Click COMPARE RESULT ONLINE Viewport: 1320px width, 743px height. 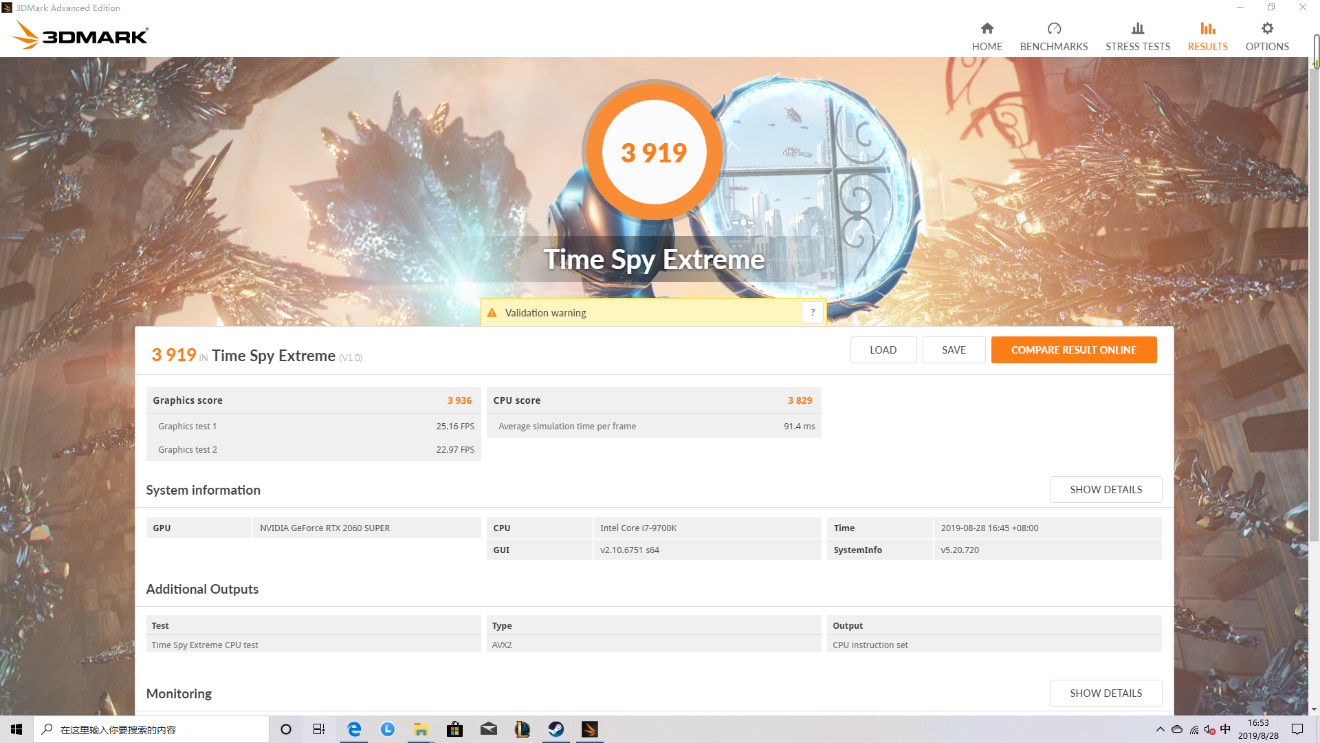tap(1074, 350)
